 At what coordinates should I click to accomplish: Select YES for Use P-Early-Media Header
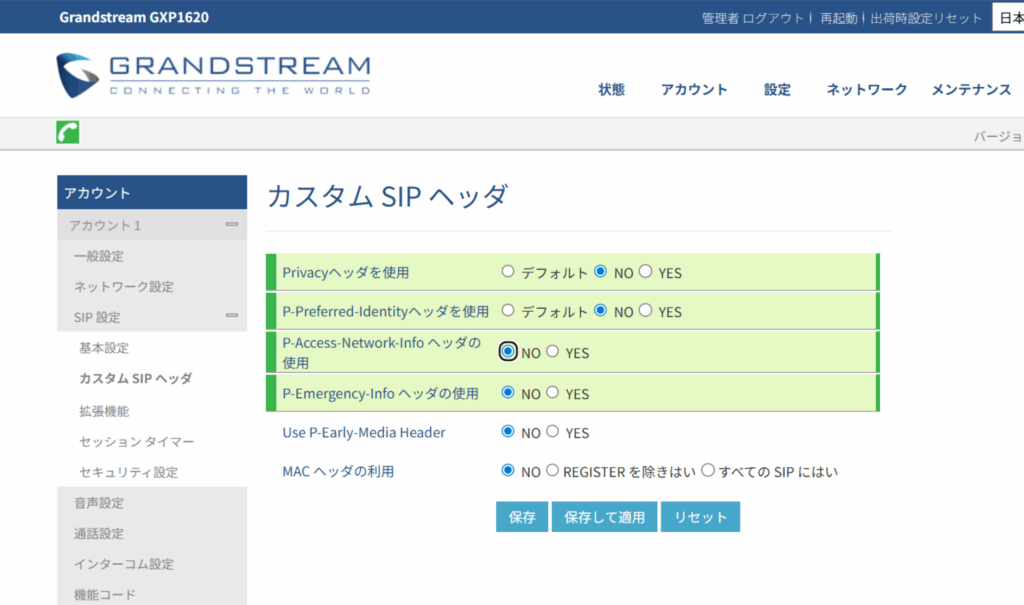[x=553, y=432]
